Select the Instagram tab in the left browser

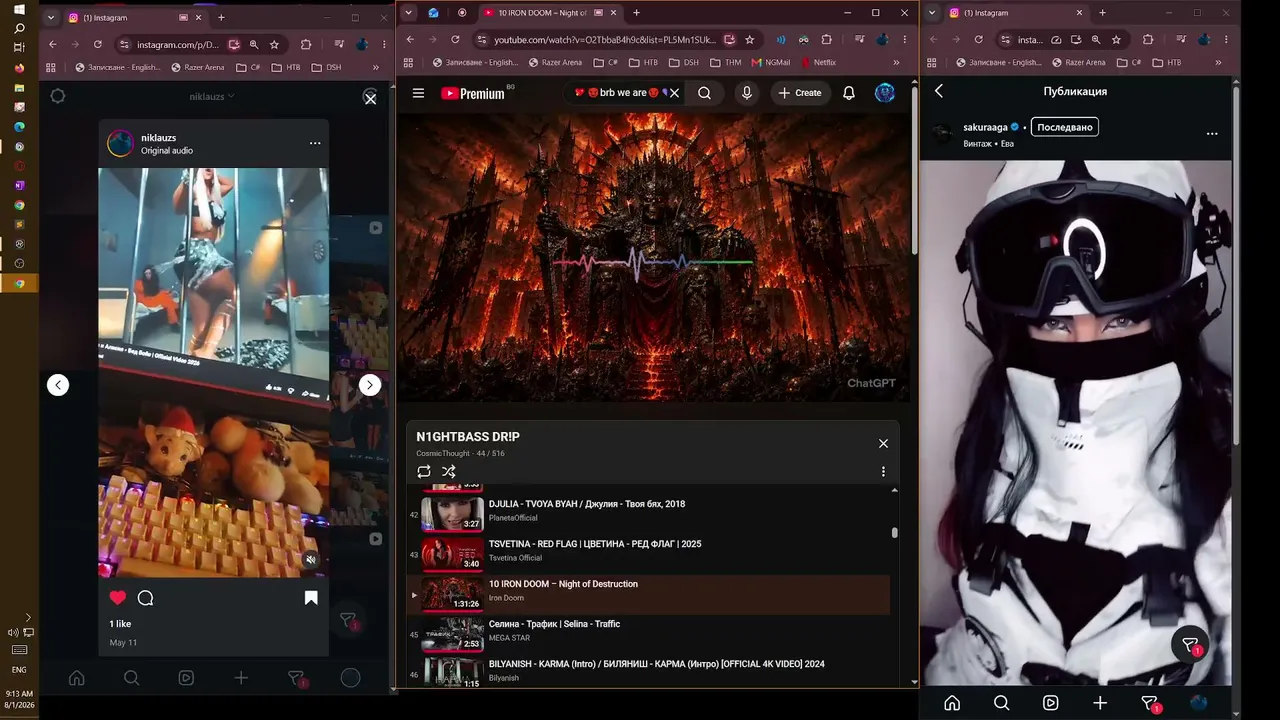pyautogui.click(x=135, y=17)
